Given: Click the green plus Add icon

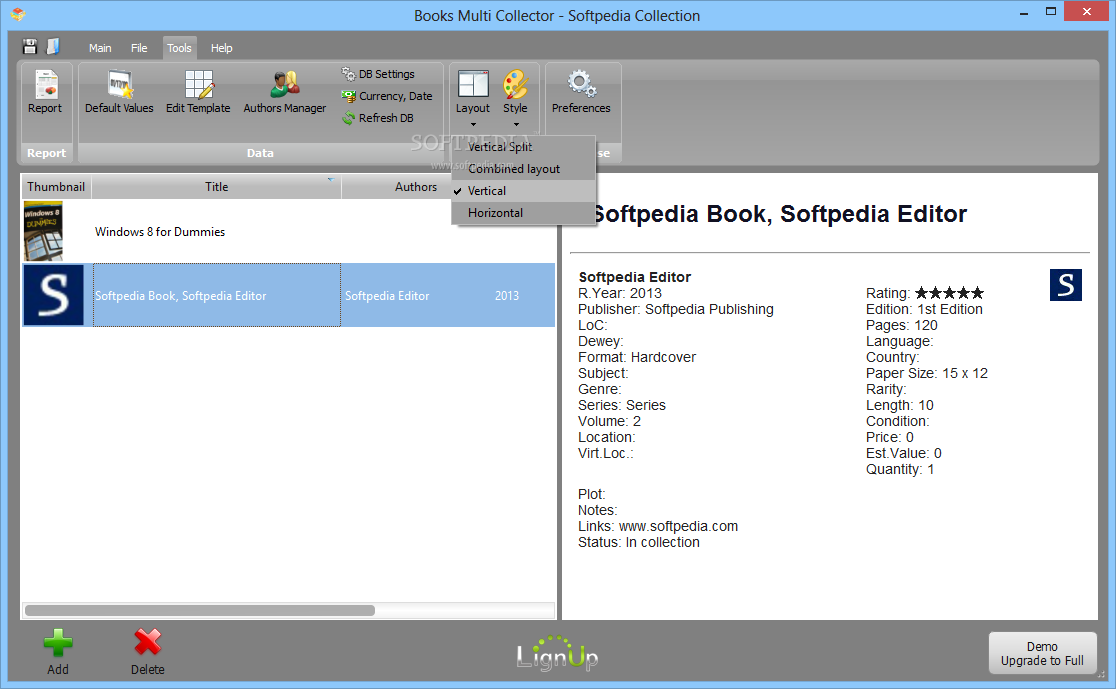Looking at the screenshot, I should [58, 643].
